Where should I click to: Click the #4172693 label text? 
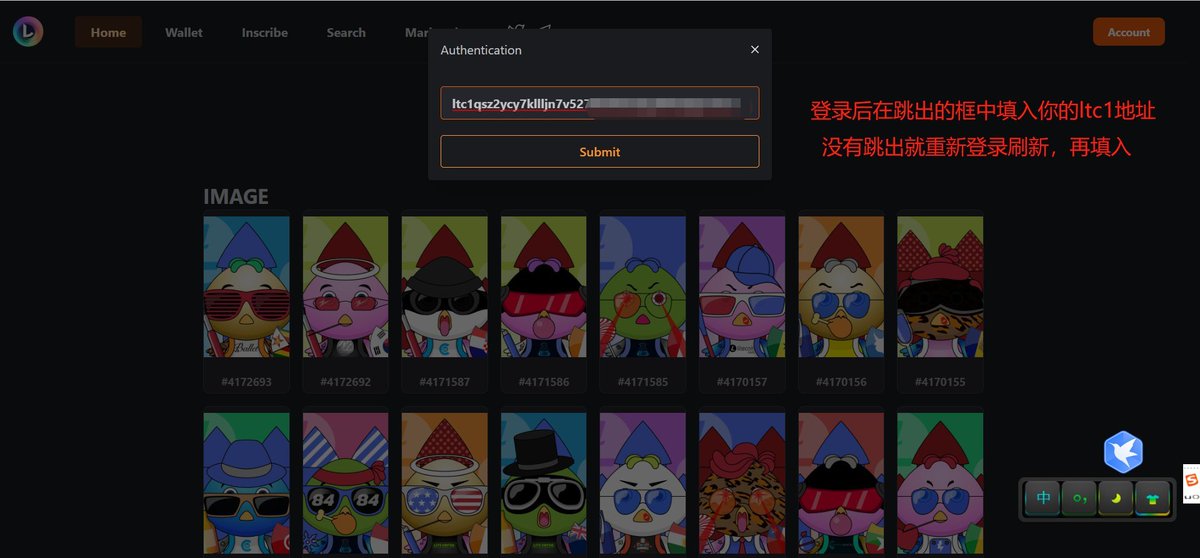246,381
